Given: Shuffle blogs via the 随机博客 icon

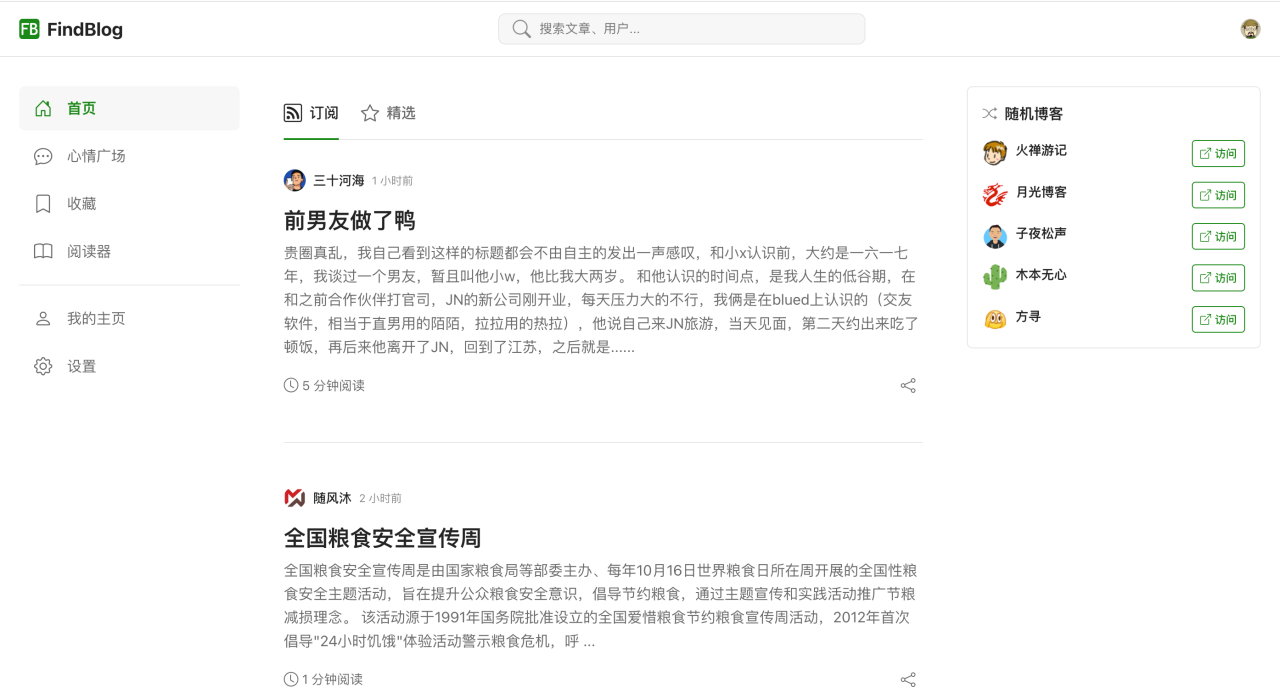Looking at the screenshot, I should (x=989, y=114).
